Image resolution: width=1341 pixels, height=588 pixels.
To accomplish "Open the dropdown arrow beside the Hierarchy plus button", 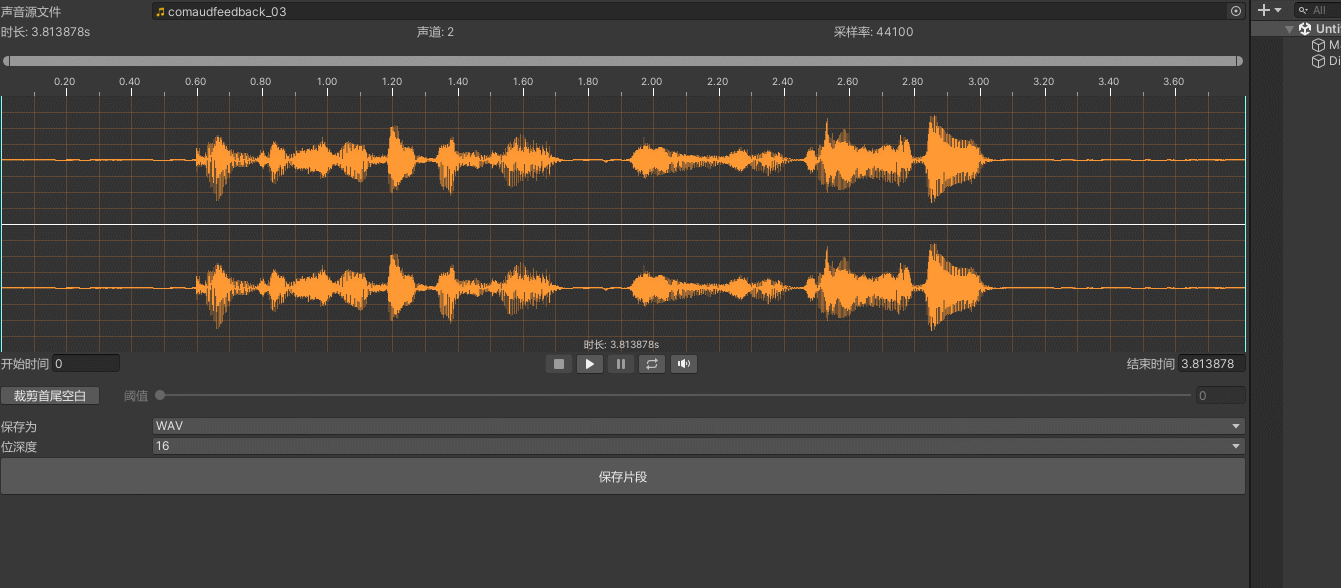I will (1277, 10).
